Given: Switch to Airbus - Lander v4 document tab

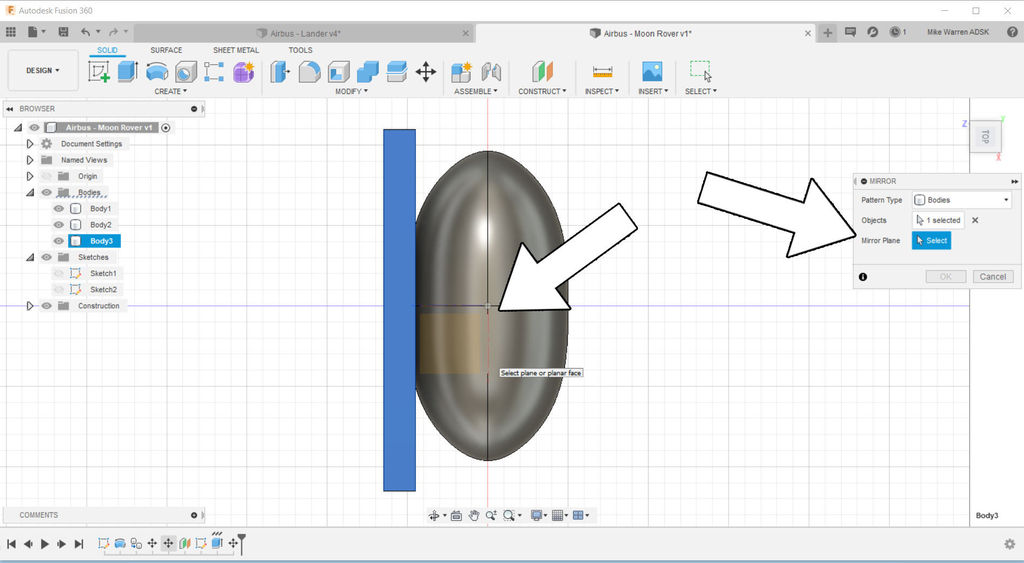Looking at the screenshot, I should coord(305,33).
